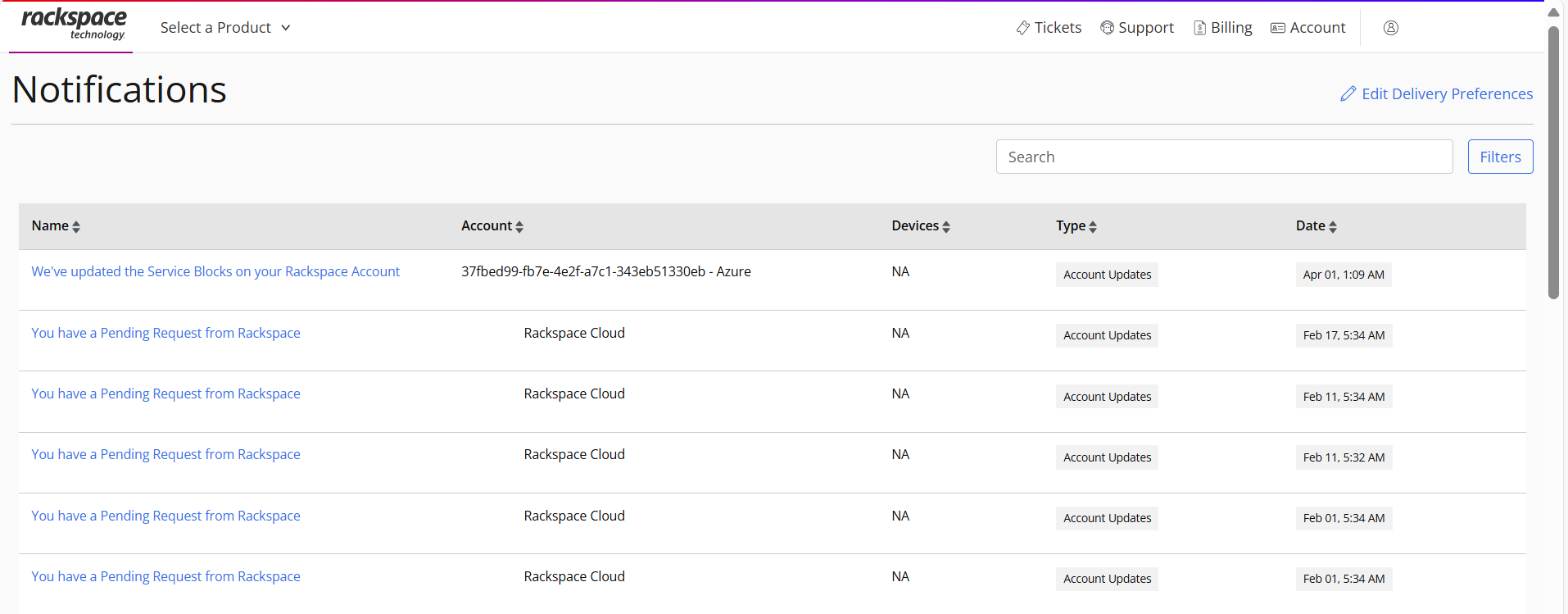Click the Devices column header
Viewport: 1568px width, 614px height.
point(915,225)
